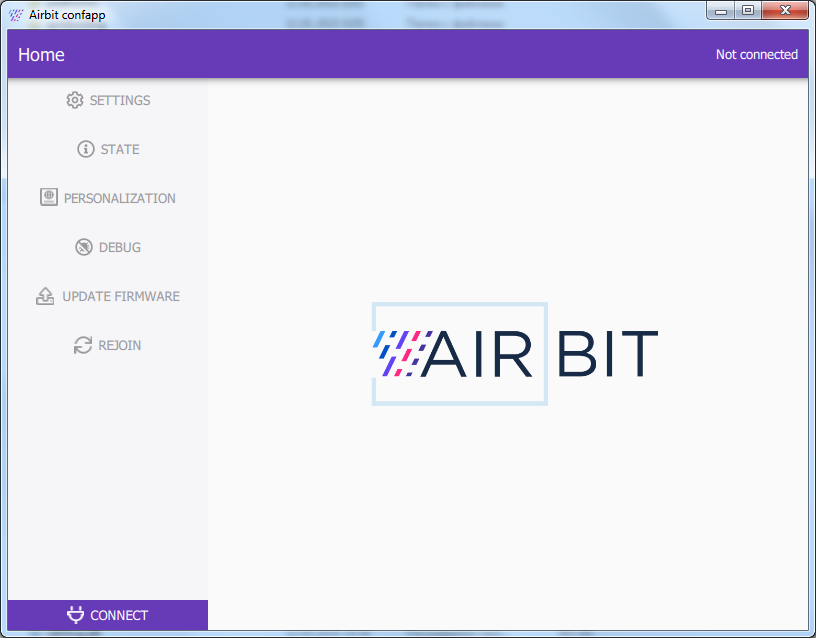Select the REJOIN menu label
The width and height of the screenshot is (816, 638).
120,345
